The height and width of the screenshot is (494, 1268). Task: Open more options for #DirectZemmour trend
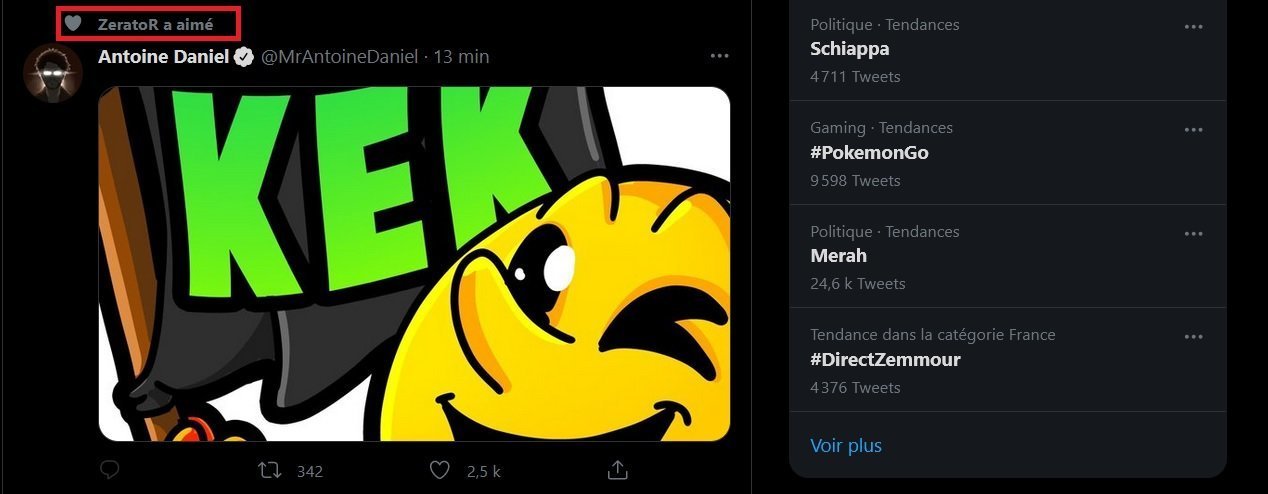[1193, 337]
